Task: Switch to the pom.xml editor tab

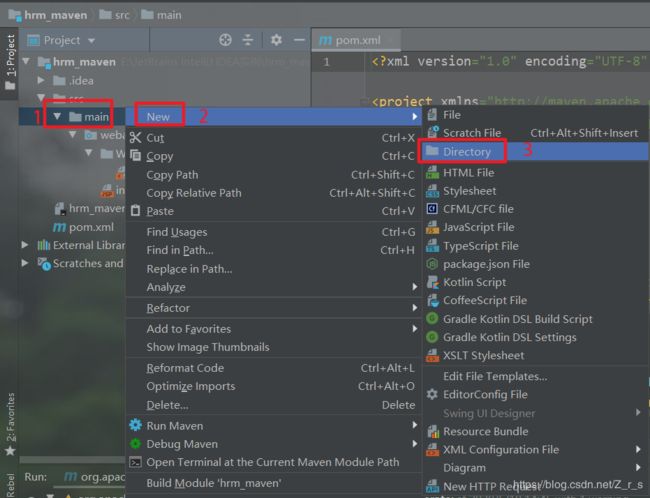Action: point(356,40)
